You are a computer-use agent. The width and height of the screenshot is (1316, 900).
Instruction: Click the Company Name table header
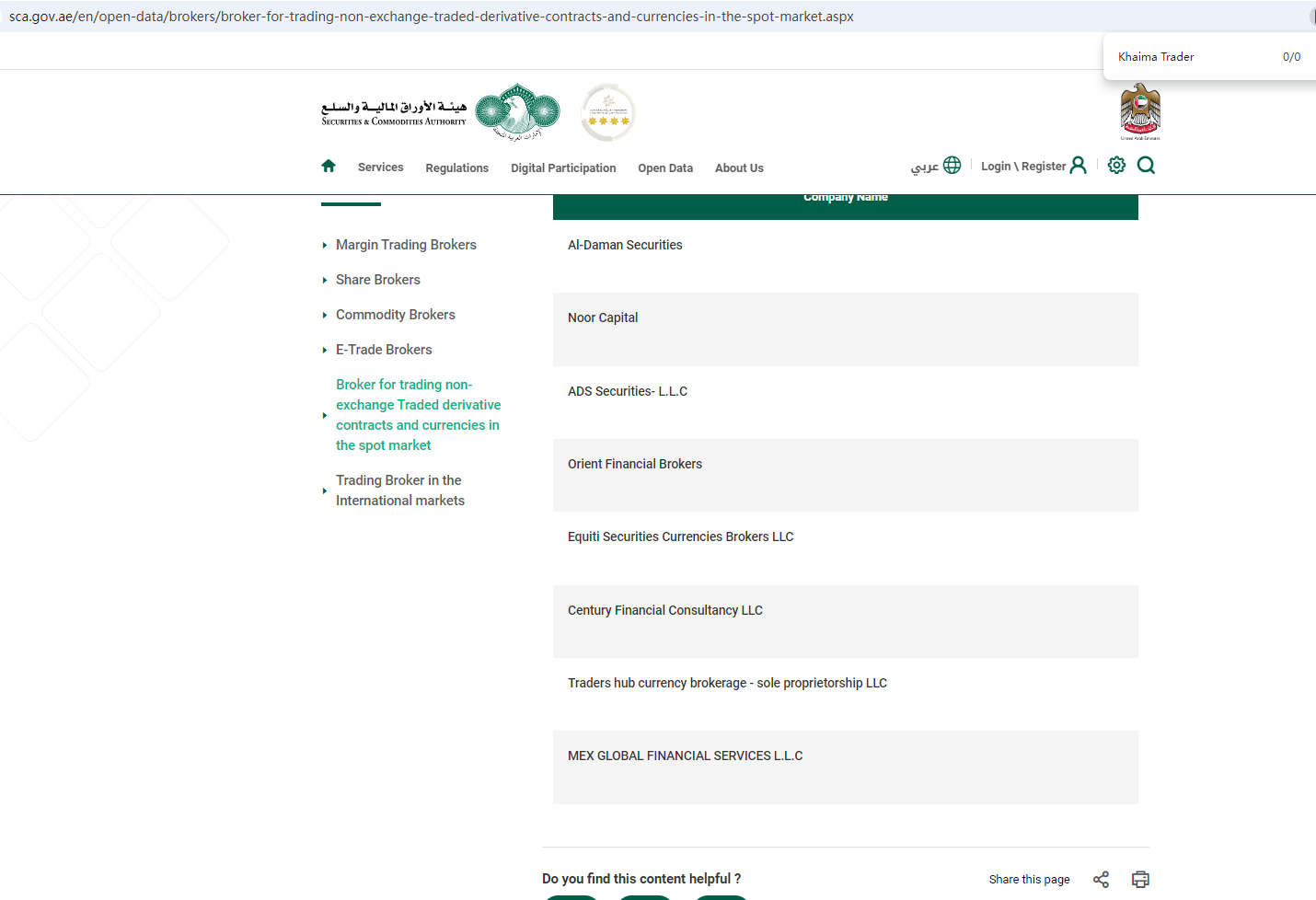tap(846, 197)
